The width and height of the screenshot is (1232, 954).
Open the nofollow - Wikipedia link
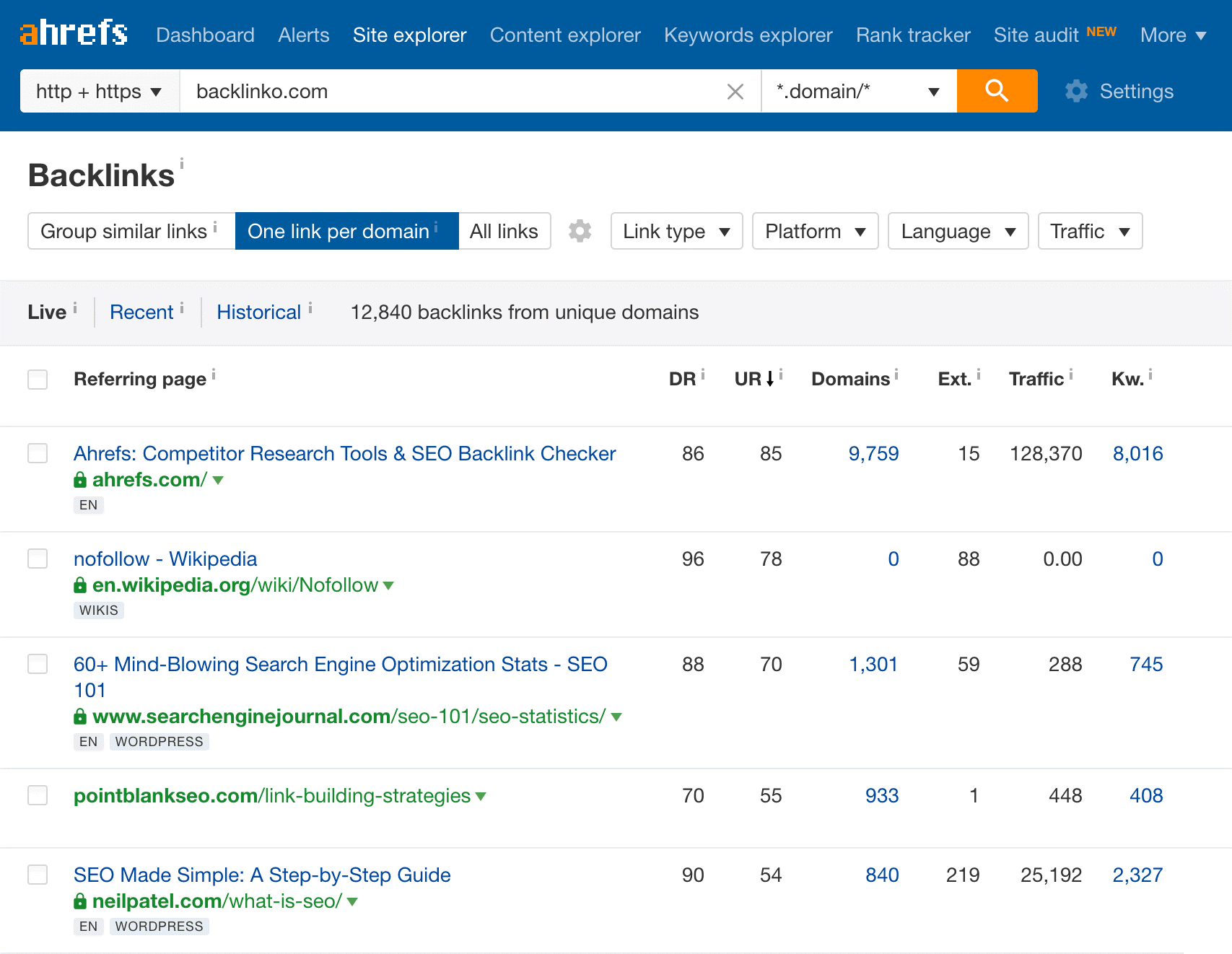[x=165, y=559]
